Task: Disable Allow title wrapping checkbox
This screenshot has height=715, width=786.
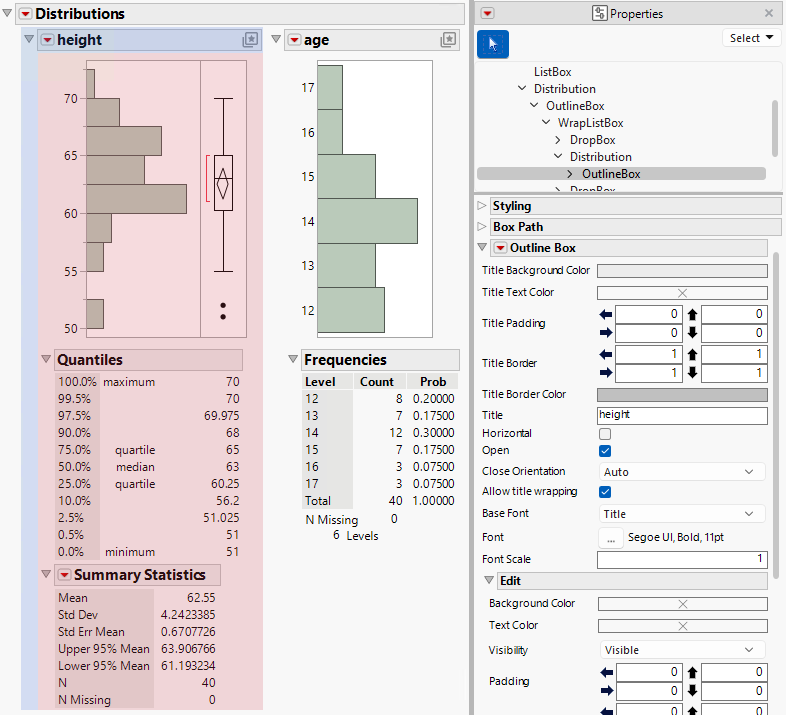Action: [x=604, y=492]
